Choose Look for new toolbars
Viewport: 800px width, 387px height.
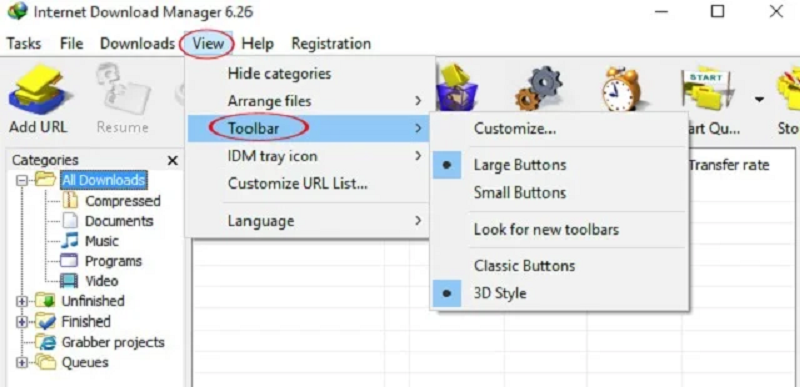pos(560,229)
